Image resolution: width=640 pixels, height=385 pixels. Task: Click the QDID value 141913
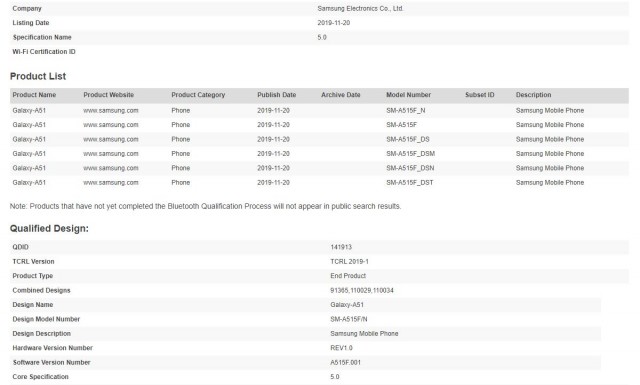pyautogui.click(x=341, y=247)
